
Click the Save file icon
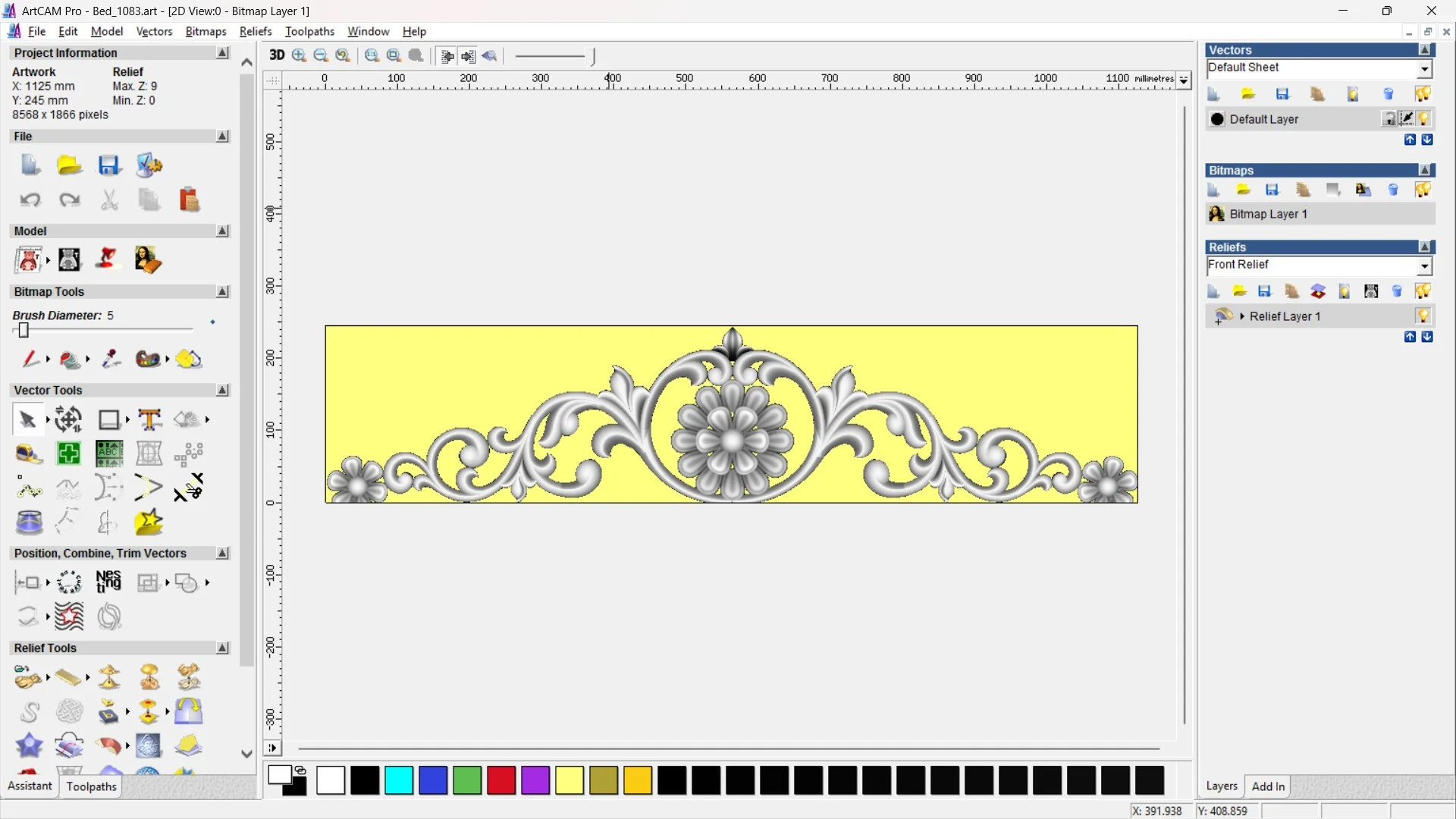coord(109,165)
